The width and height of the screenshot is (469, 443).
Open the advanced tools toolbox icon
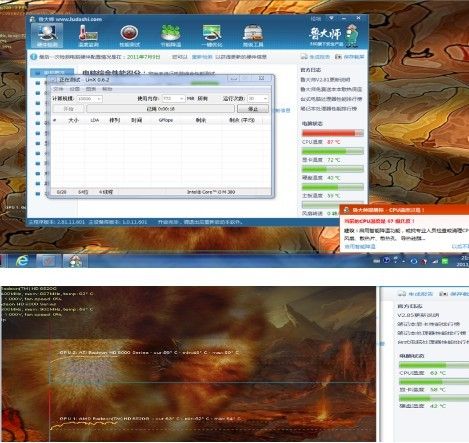253,35
